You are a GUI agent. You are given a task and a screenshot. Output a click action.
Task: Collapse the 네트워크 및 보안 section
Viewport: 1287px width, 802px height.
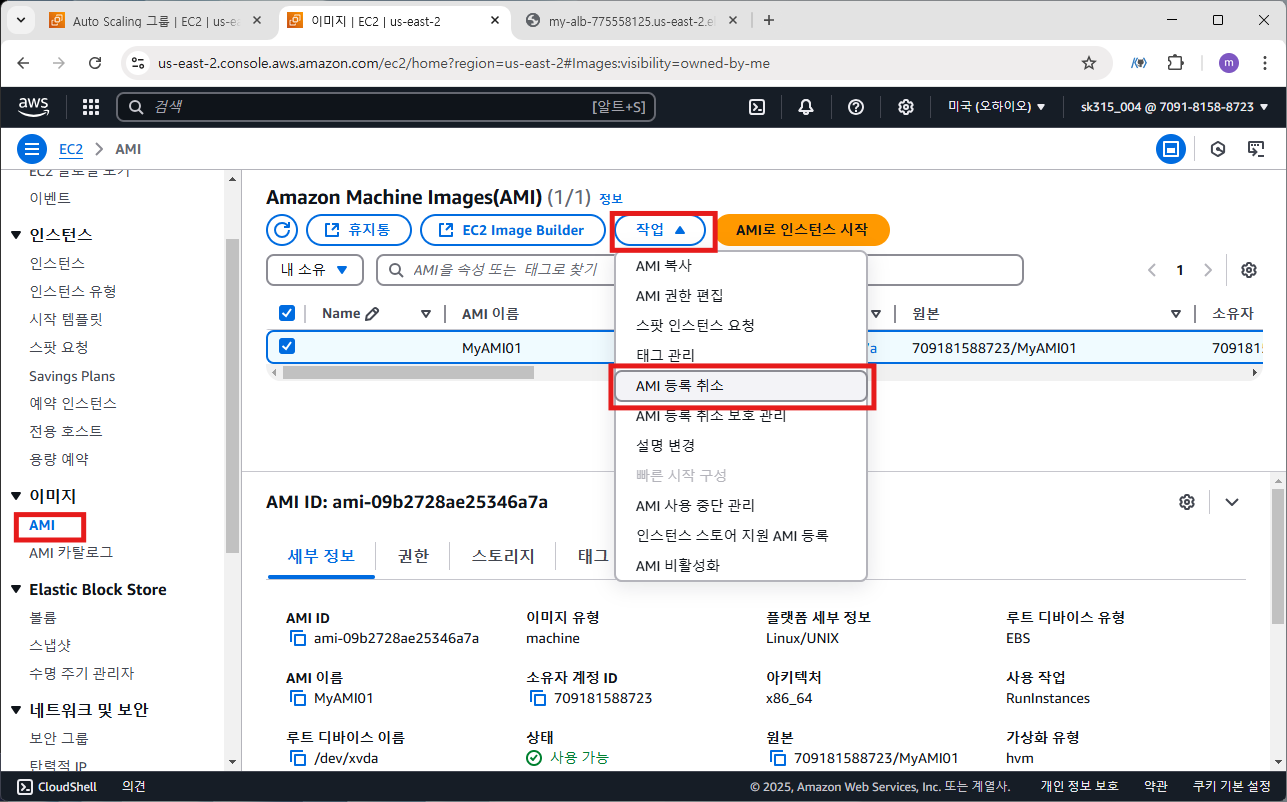(15, 711)
